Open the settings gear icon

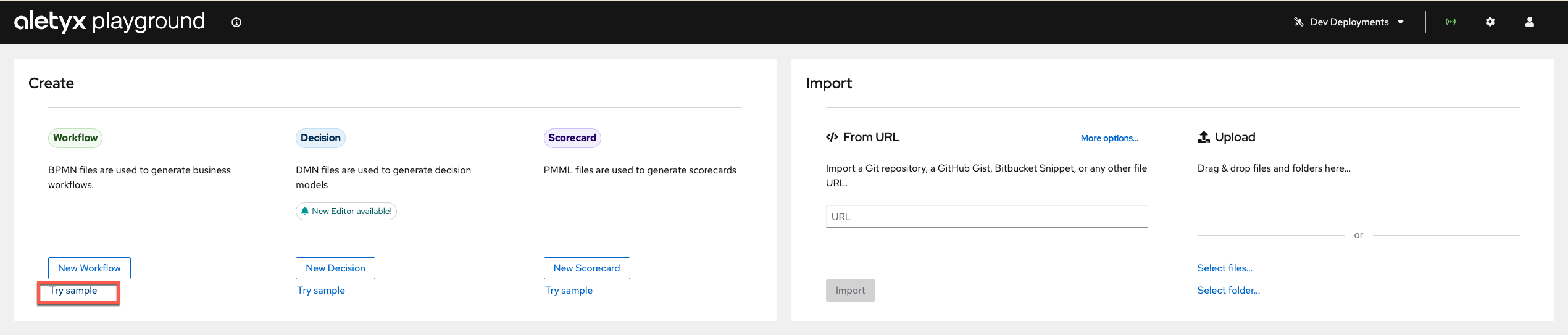click(1490, 22)
